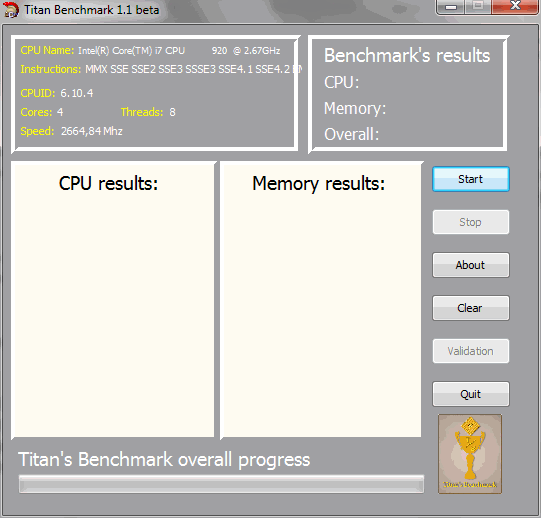This screenshot has width=541, height=518.
Task: Quit Titan Benchmark
Action: (471, 394)
